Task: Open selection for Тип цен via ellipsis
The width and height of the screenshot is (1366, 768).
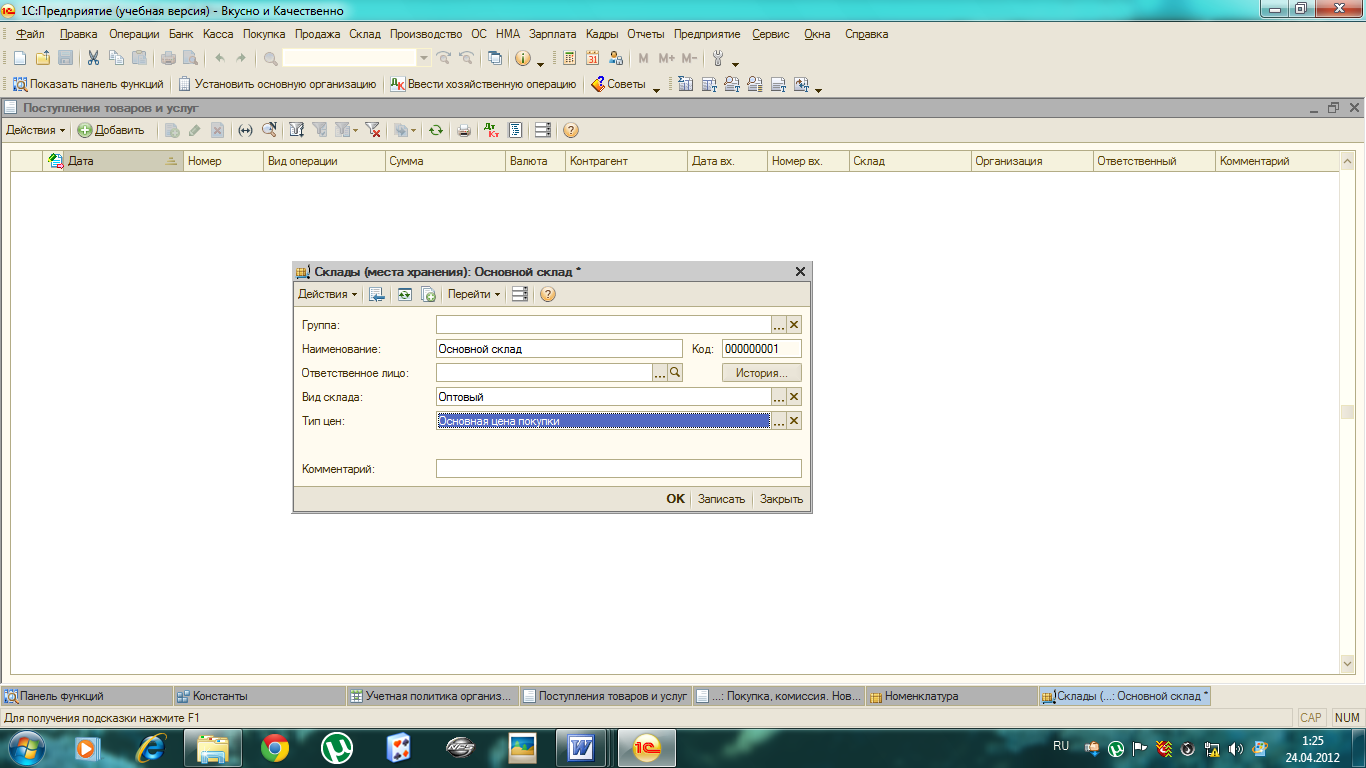Action: click(779, 421)
